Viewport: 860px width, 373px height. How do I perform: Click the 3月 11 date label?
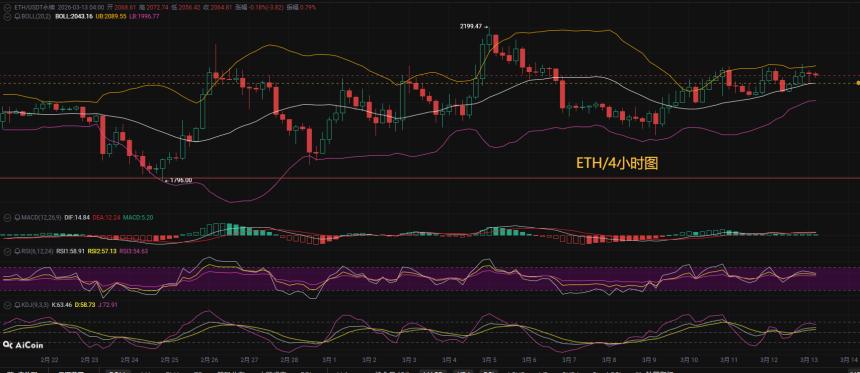pos(729,360)
